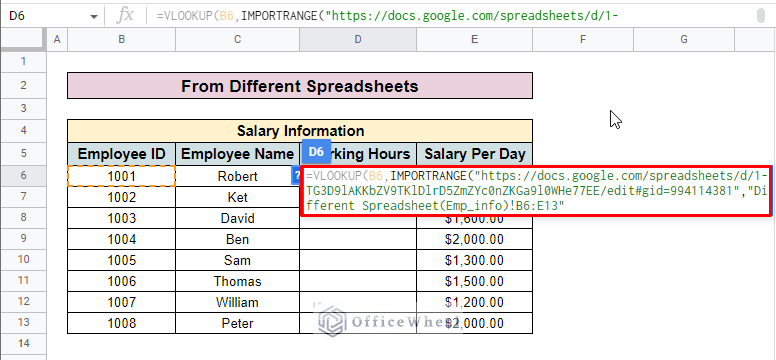Click the formula bar scrollbar handle
This screenshot has height=360, width=776.
click(761, 16)
